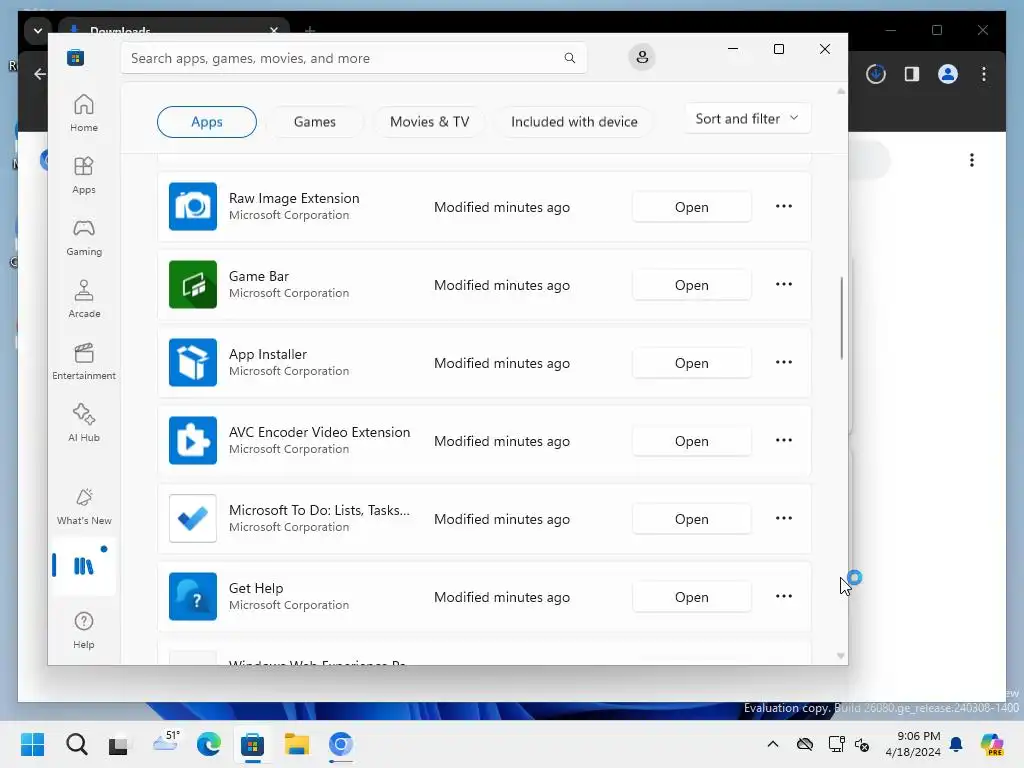Open Chrome's three-dot menu

pyautogui.click(x=984, y=74)
